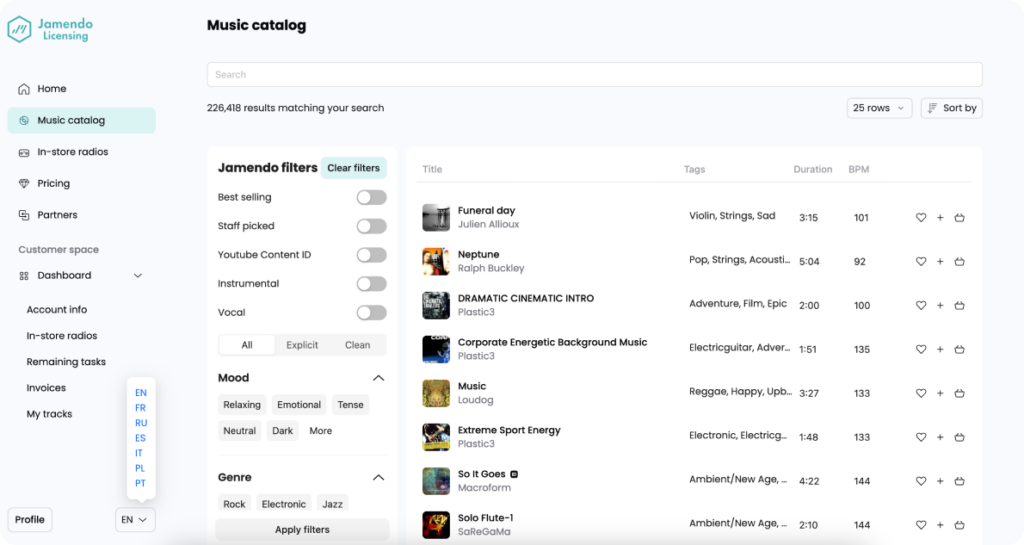Click the Jamendo Licensing logo

tap(50, 29)
